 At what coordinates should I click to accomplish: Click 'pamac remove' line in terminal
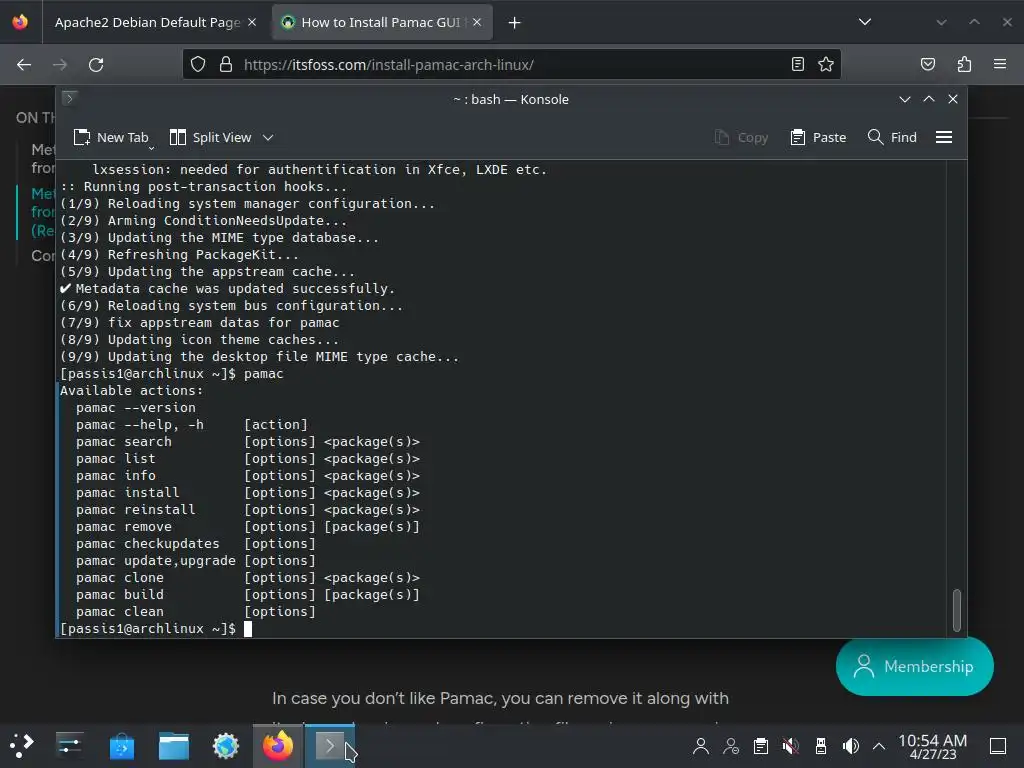[248, 526]
